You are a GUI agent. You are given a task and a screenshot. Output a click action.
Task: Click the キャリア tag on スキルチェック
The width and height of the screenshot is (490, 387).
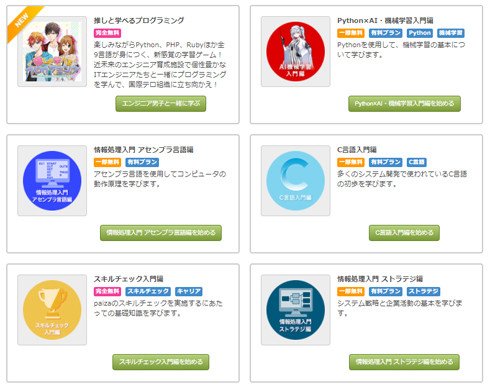pos(189,291)
